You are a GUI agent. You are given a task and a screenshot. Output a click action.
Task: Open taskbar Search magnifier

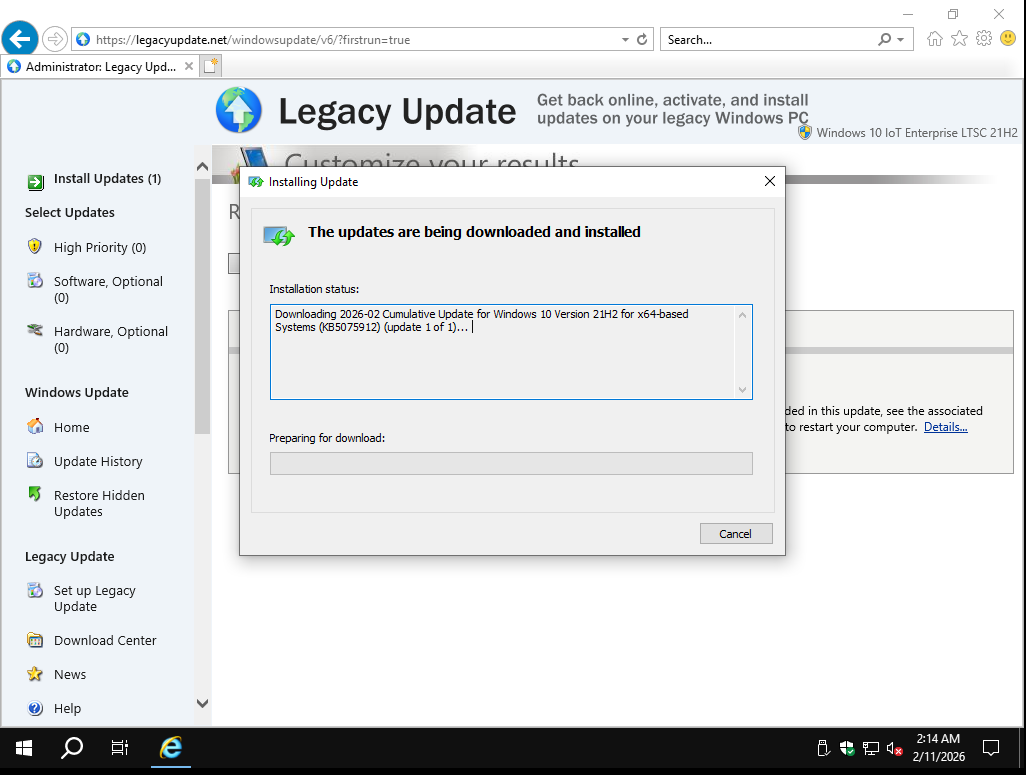[x=72, y=748]
